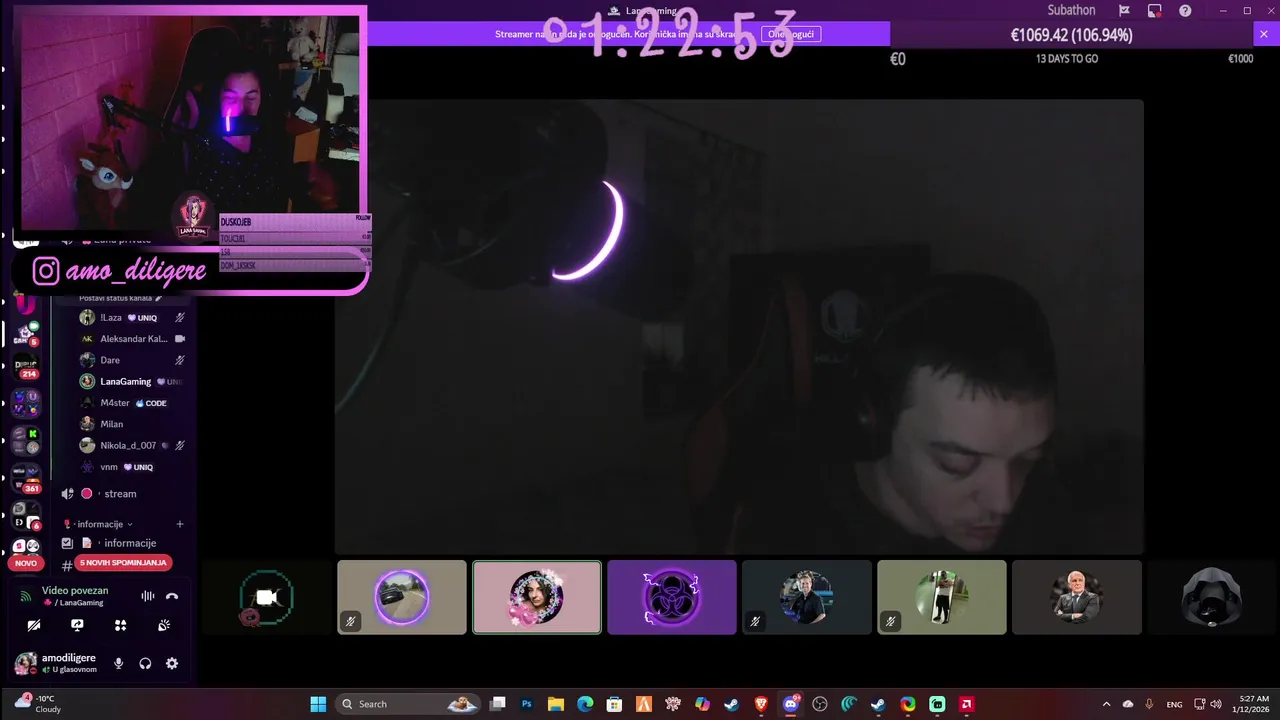
Task: Open Microsoft Edge from taskbar
Action: pos(585,704)
